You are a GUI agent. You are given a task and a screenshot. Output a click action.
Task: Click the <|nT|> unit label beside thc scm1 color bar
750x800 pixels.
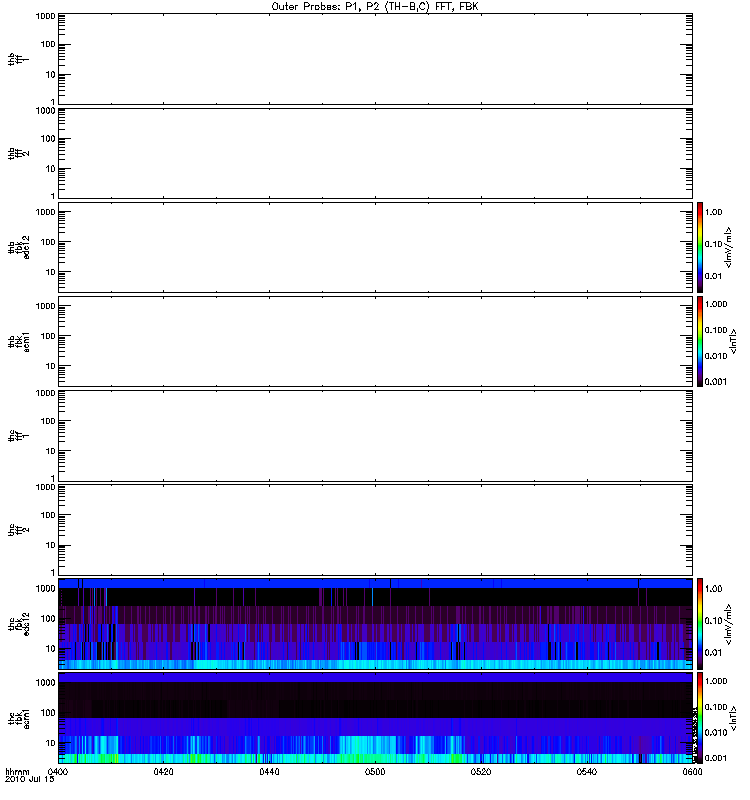pos(733,718)
